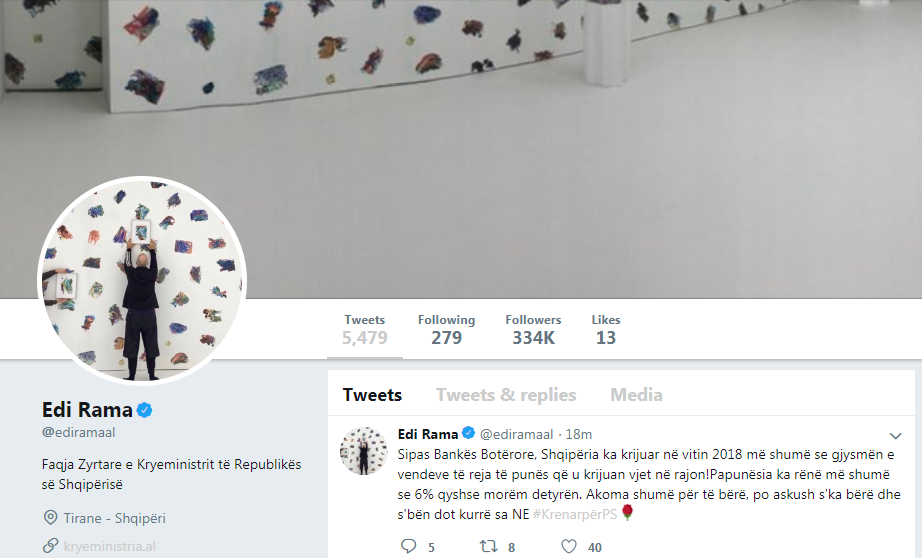This screenshot has height=558, width=922.
Task: Click the location pin icon by Tirane
Action: tap(51, 517)
